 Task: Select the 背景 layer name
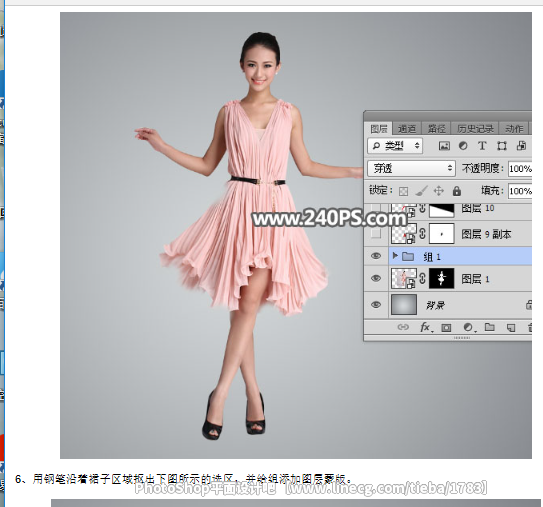pyautogui.click(x=435, y=305)
